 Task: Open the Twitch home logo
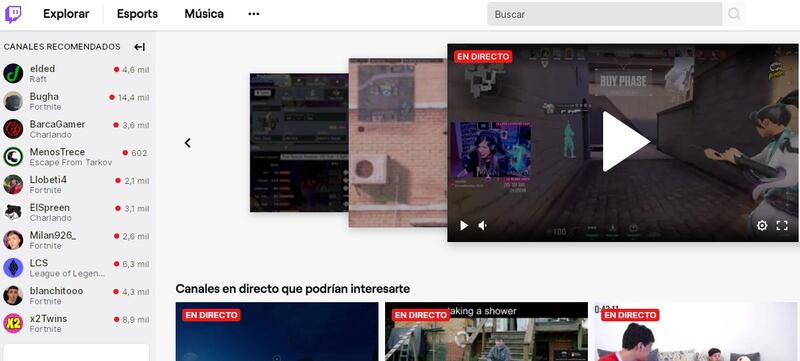[x=13, y=14]
